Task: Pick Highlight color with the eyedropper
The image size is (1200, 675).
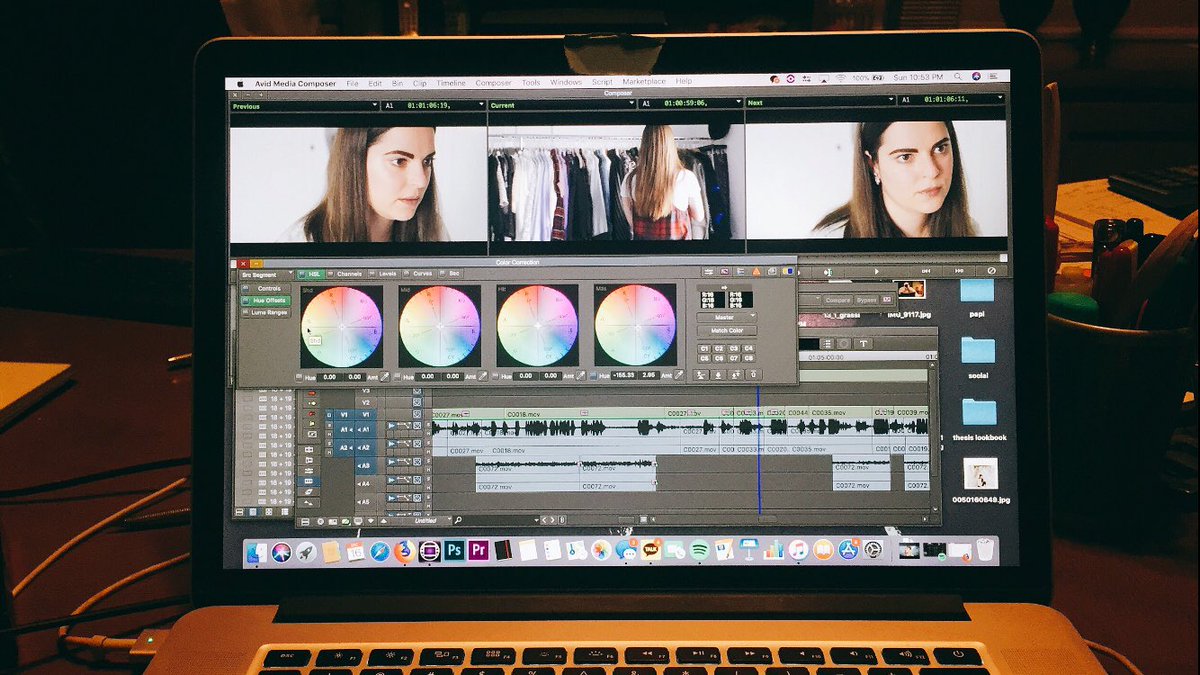Action: click(x=581, y=376)
